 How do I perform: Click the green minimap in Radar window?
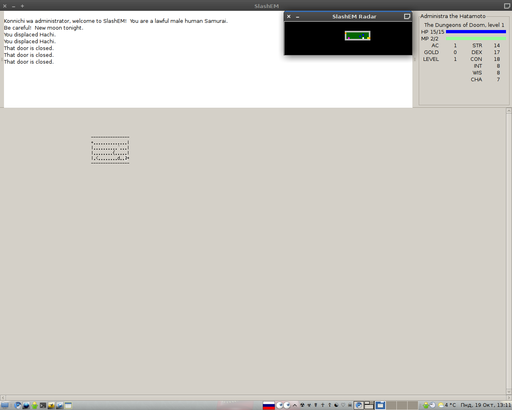pyautogui.click(x=358, y=36)
